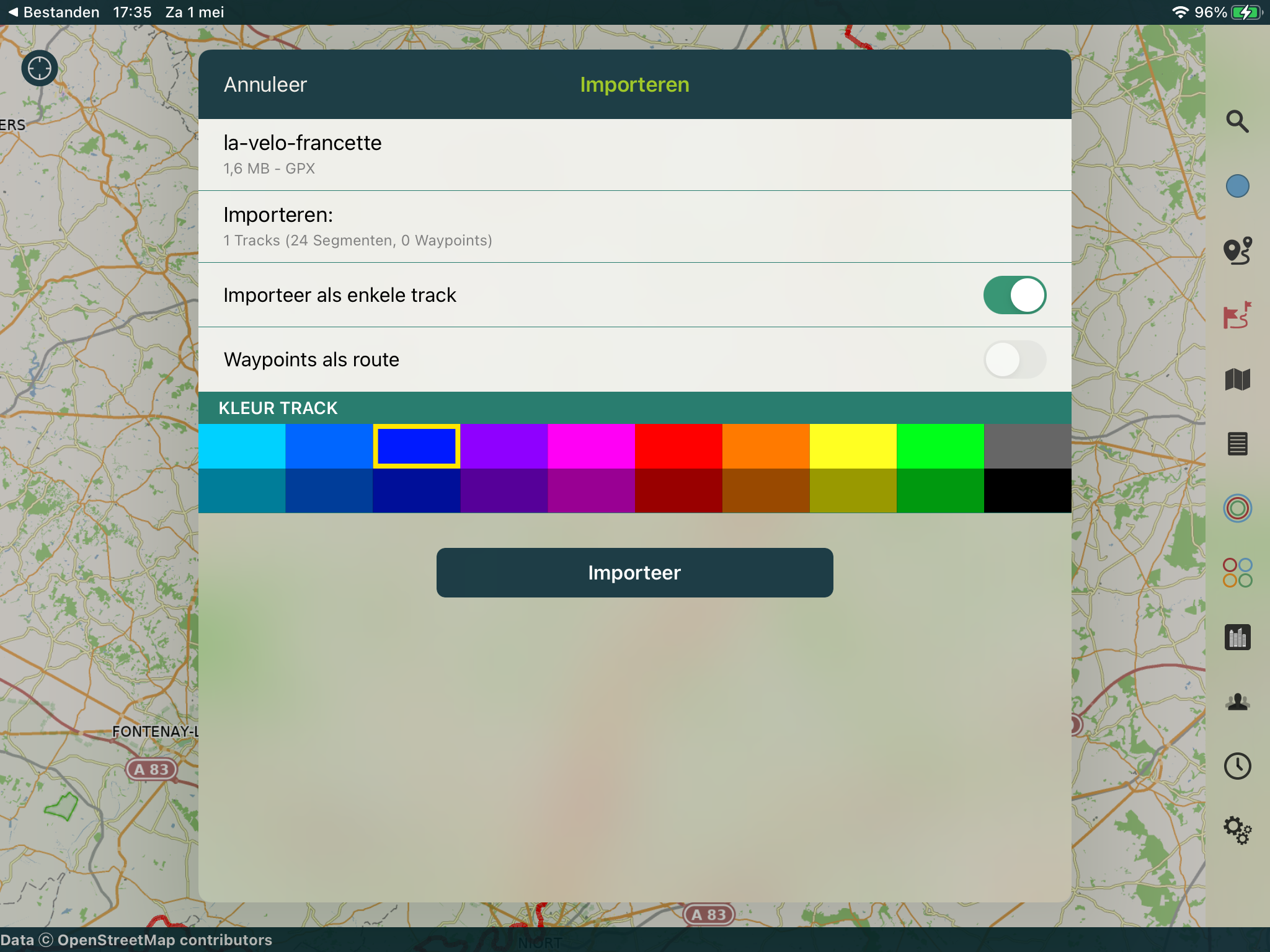This screenshot has width=1270, height=952.
Task: Open the folded map icon
Action: pos(1237,379)
